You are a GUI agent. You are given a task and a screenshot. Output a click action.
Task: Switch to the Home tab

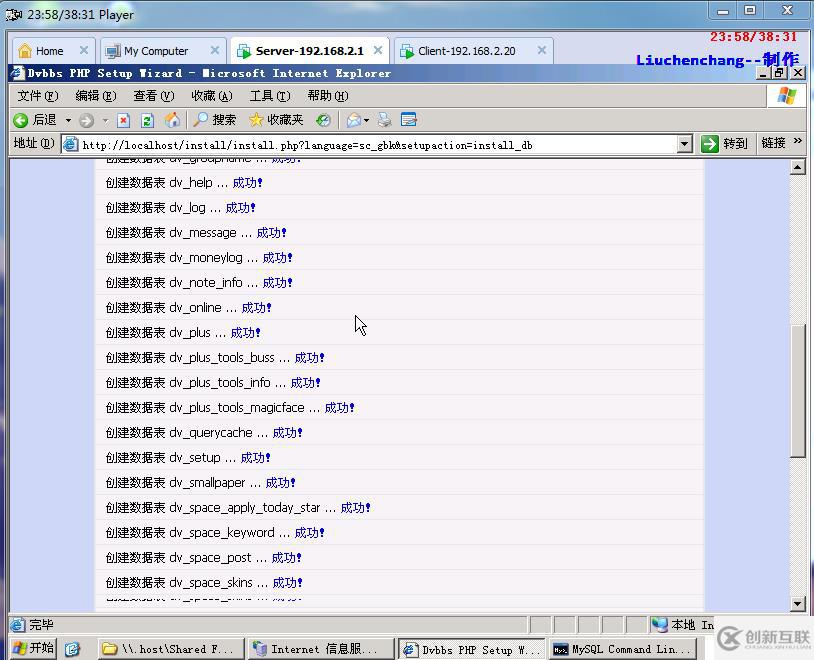53,51
